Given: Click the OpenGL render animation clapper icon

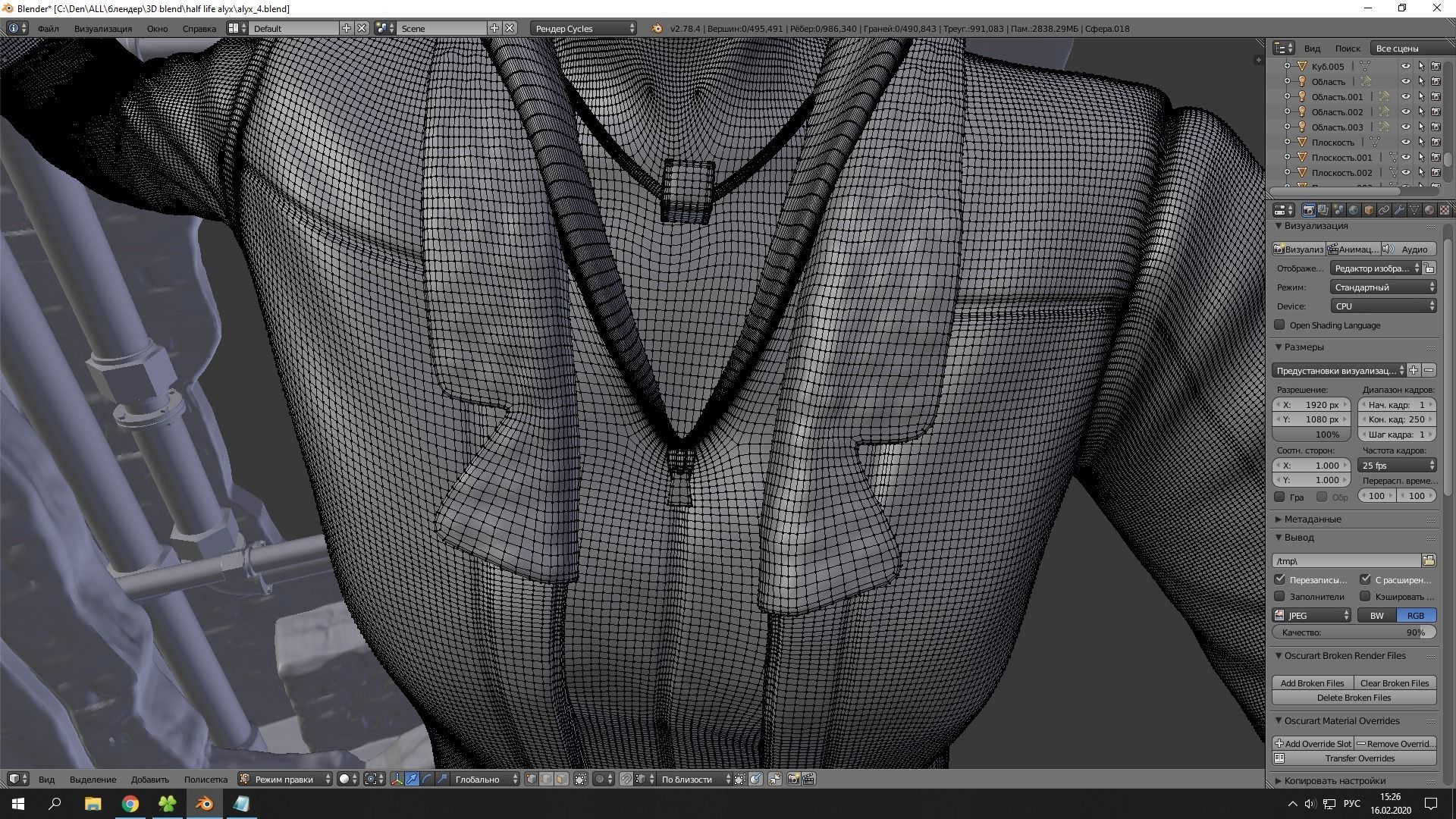Looking at the screenshot, I should coord(808,779).
